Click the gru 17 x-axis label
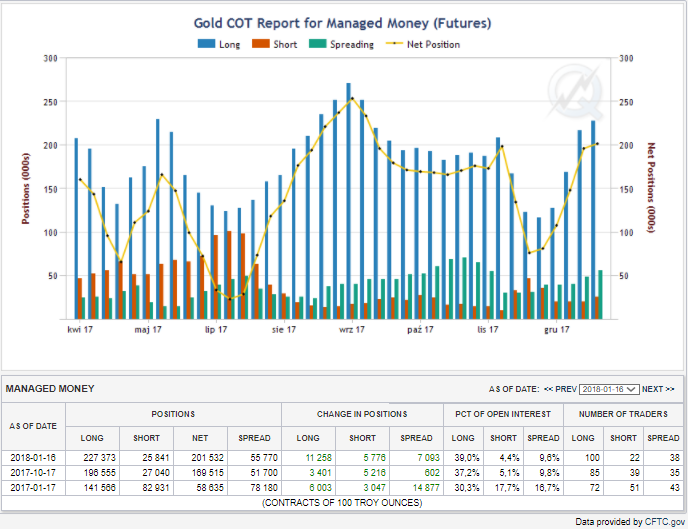The height and width of the screenshot is (529, 688). pyautogui.click(x=557, y=329)
